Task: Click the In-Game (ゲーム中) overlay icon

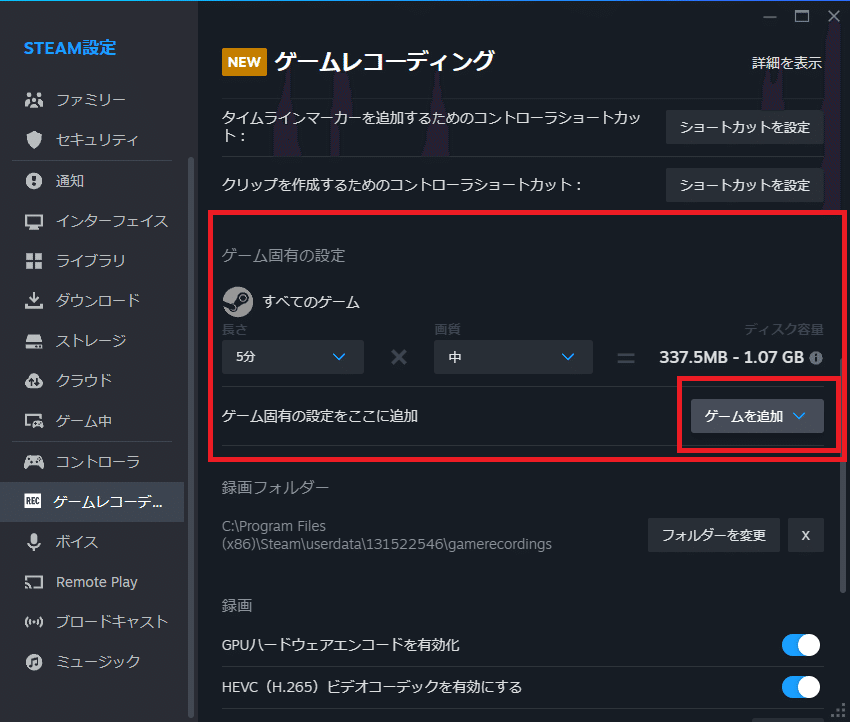Action: (34, 421)
